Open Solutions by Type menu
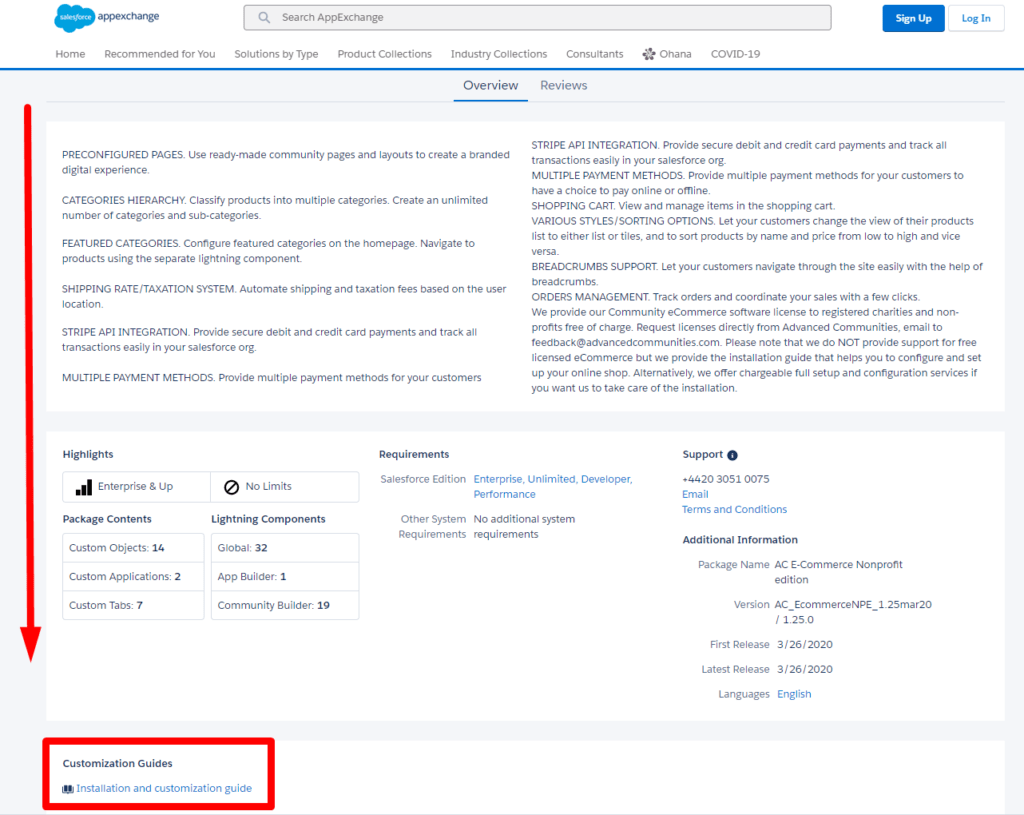 pos(276,54)
